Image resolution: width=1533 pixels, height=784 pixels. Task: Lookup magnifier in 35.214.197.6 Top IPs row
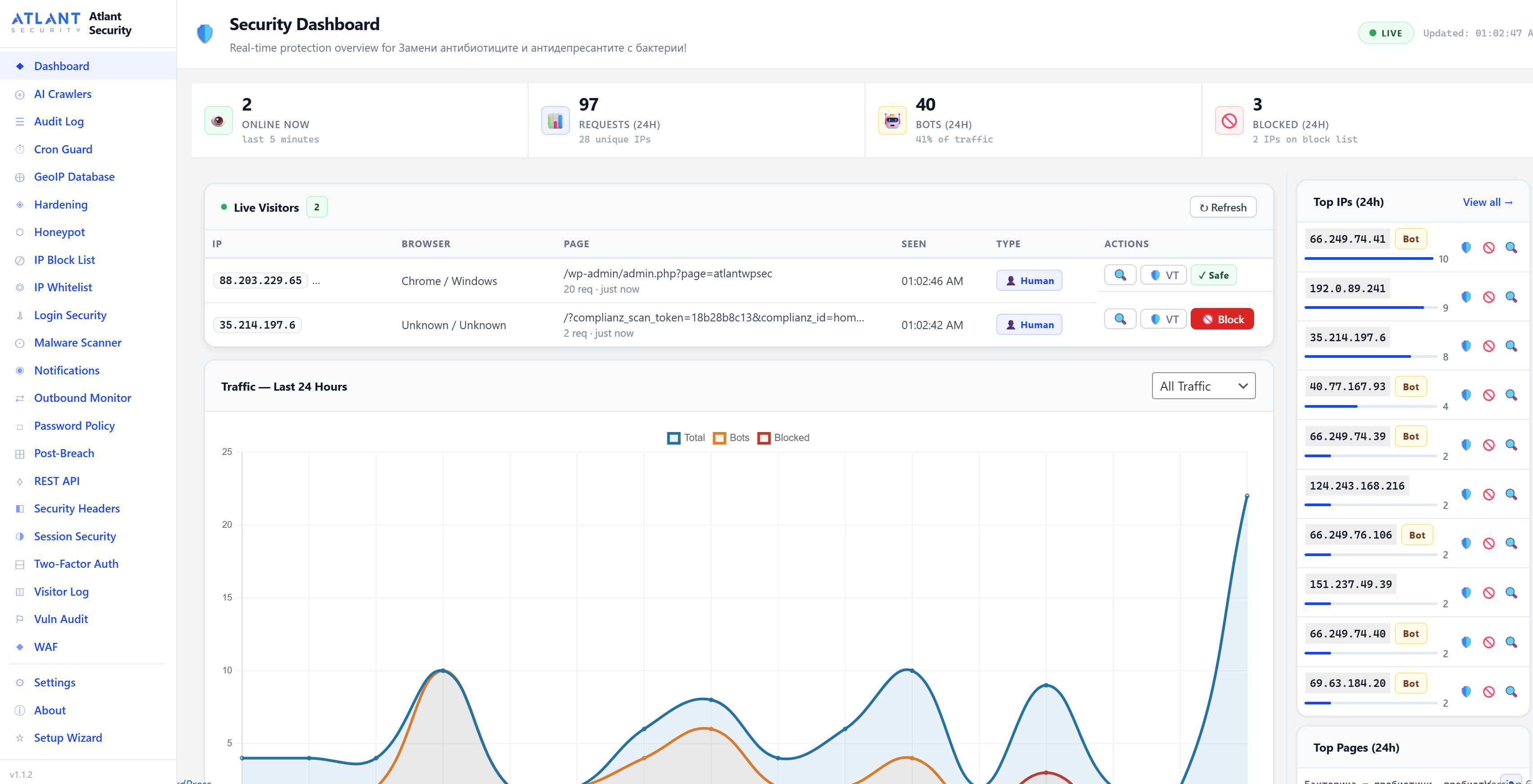coord(1511,346)
